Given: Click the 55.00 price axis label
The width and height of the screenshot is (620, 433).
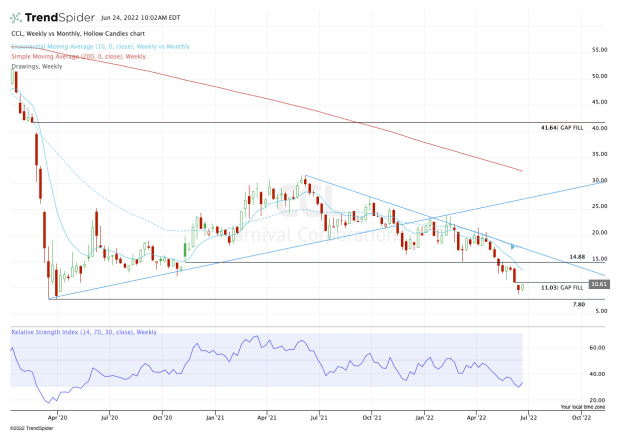Looking at the screenshot, I should 600,49.
